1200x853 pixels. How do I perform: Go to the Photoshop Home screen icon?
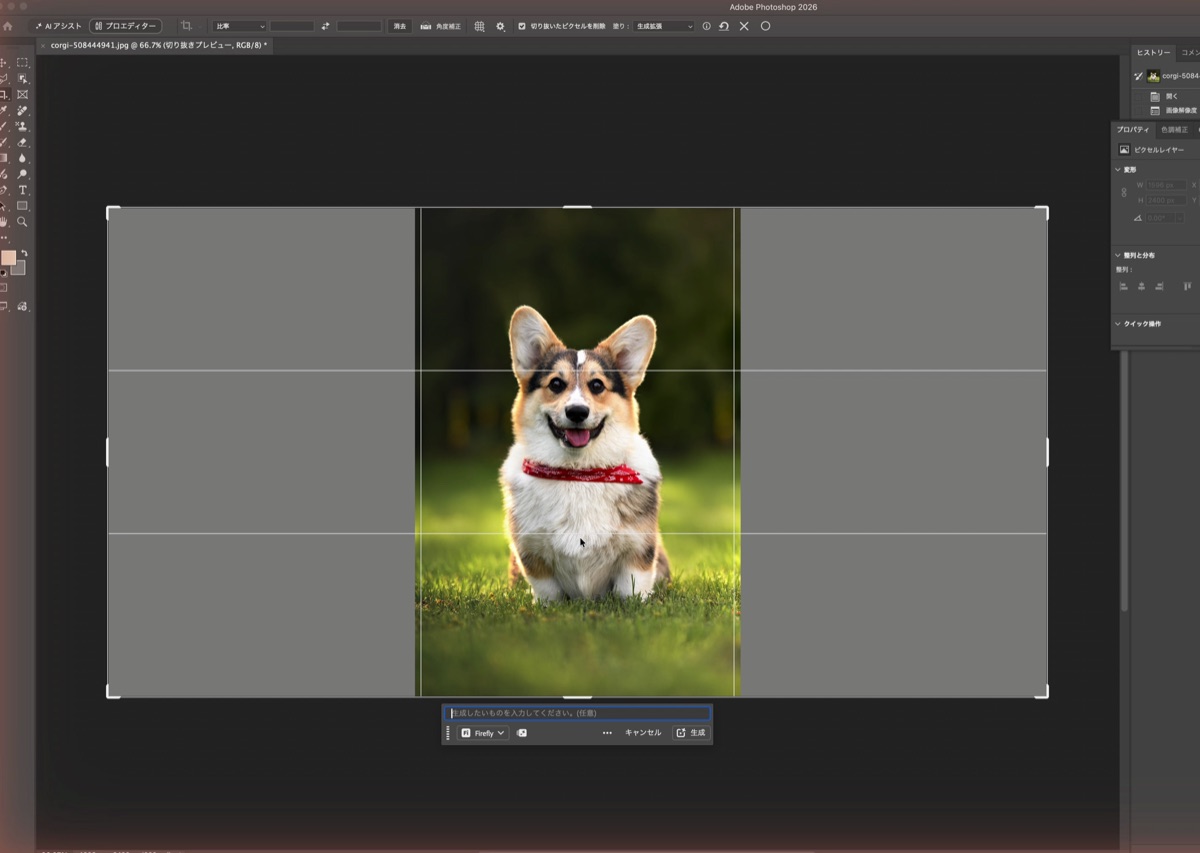coord(8,26)
